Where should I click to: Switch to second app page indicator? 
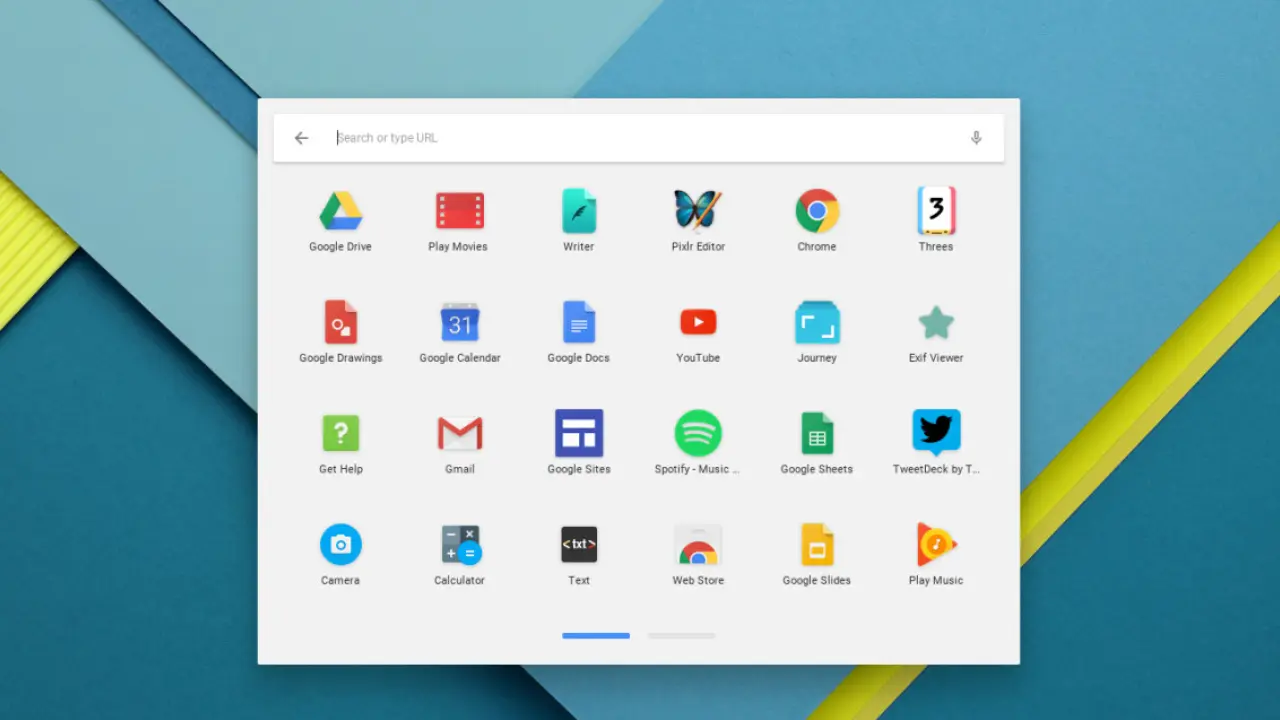click(x=681, y=636)
